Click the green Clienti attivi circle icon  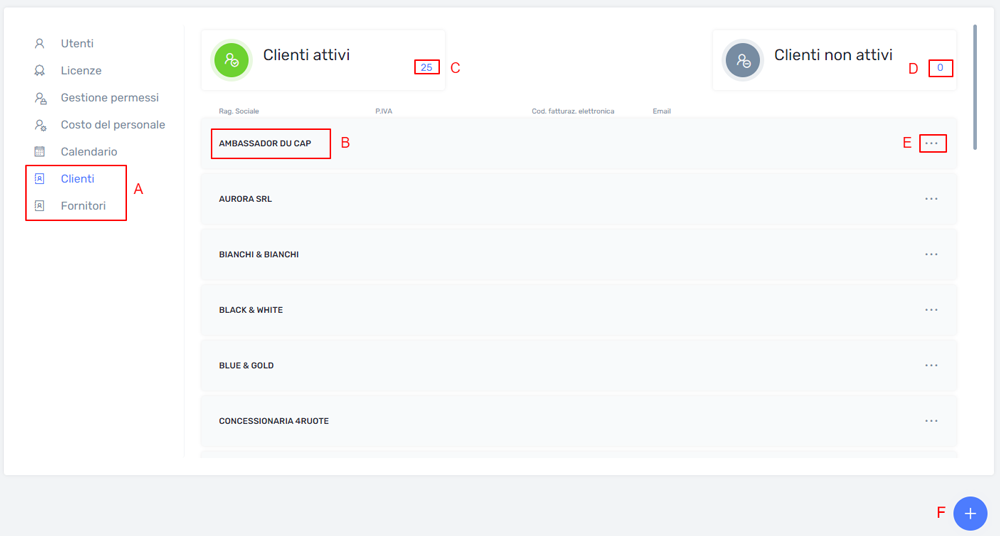232,60
